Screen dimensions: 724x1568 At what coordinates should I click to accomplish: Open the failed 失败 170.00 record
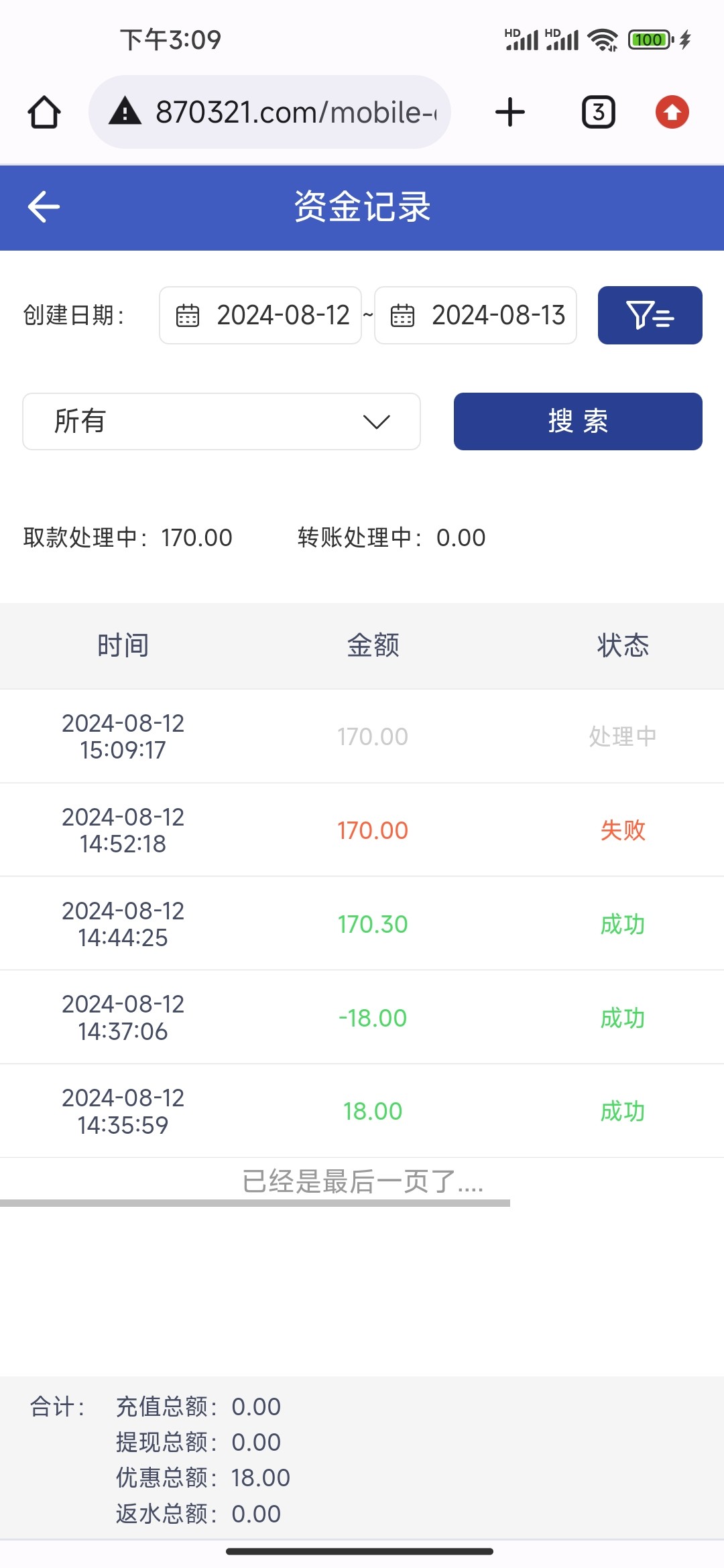[362, 830]
